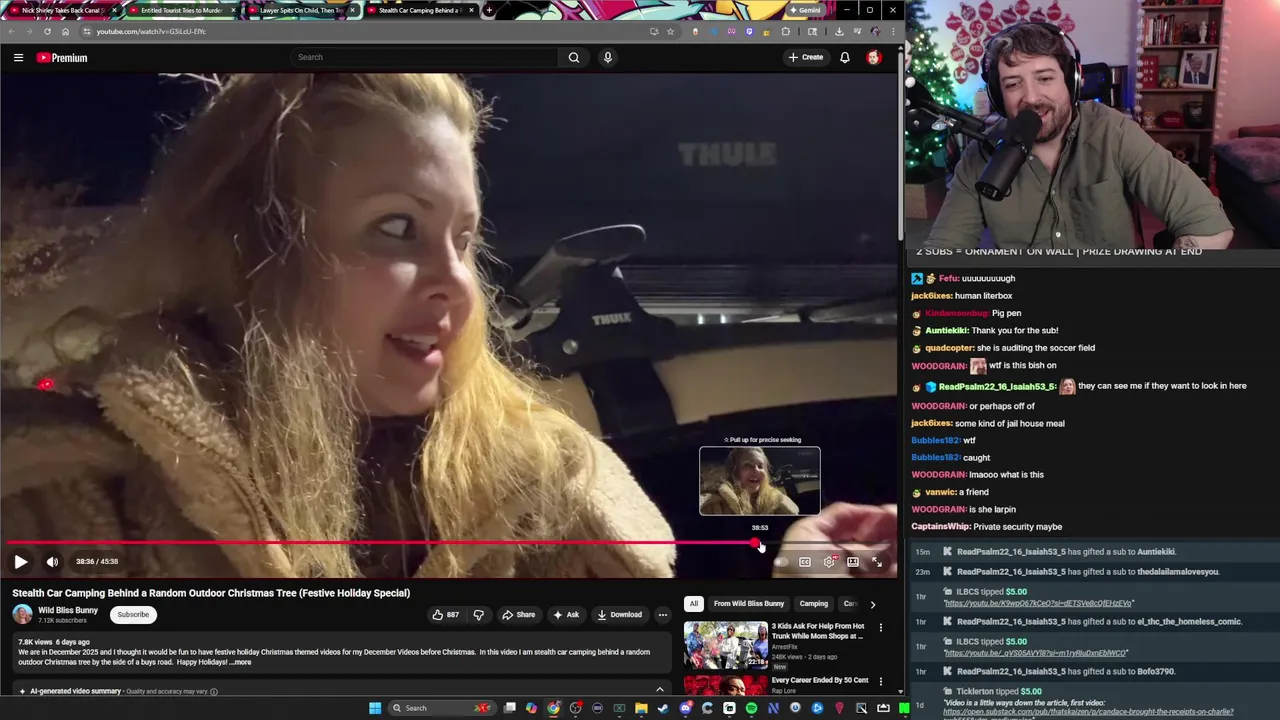This screenshot has width=1280, height=720.
Task: Collapse the AI-generated video summary chevron
Action: pos(659,690)
